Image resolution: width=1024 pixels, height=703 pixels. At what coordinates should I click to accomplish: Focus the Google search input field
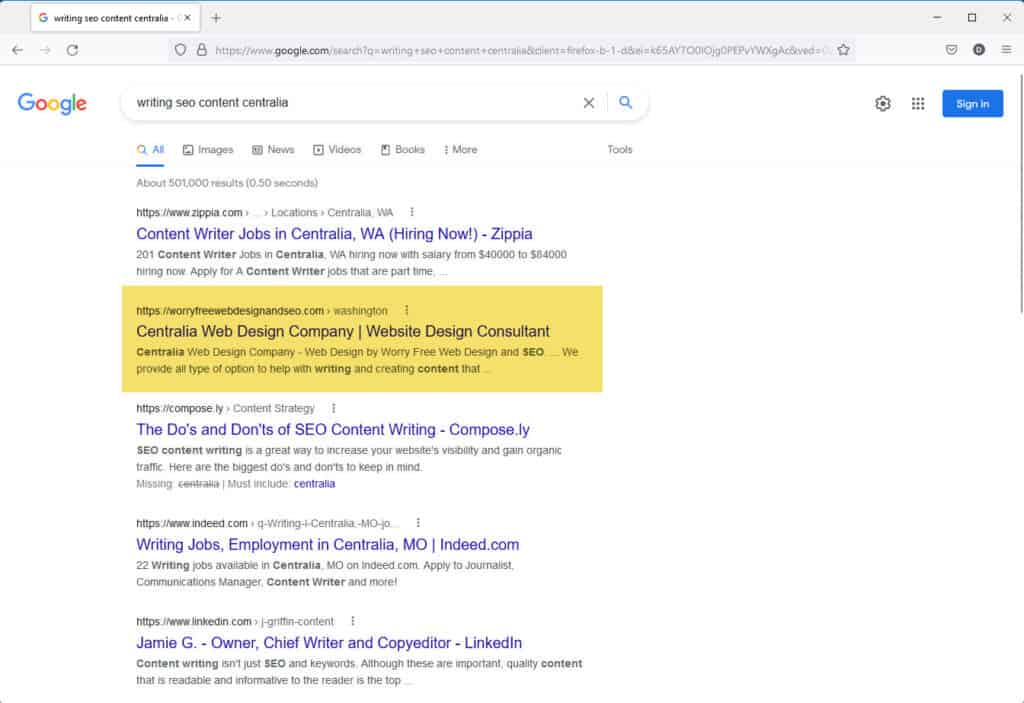point(353,103)
